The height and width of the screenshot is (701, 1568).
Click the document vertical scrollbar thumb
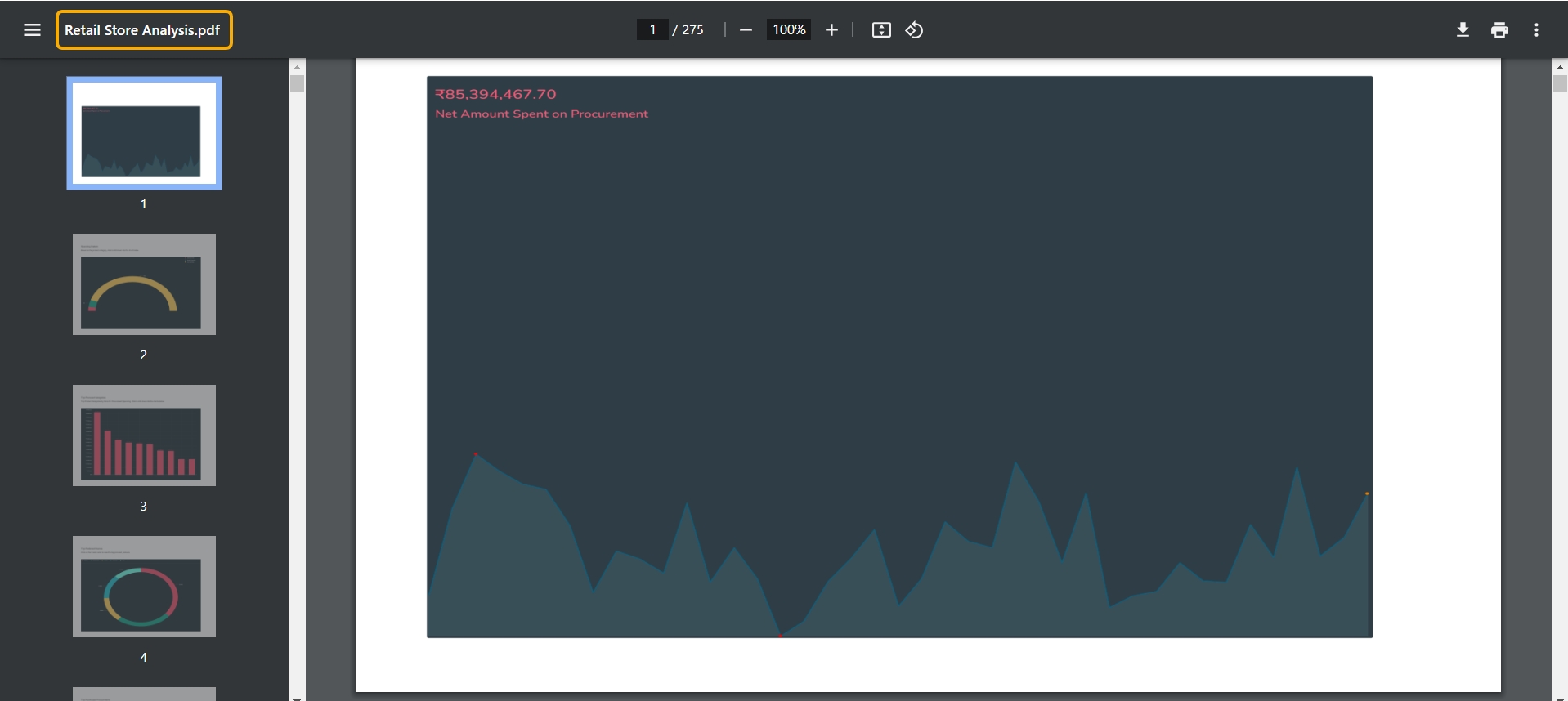(x=1560, y=83)
